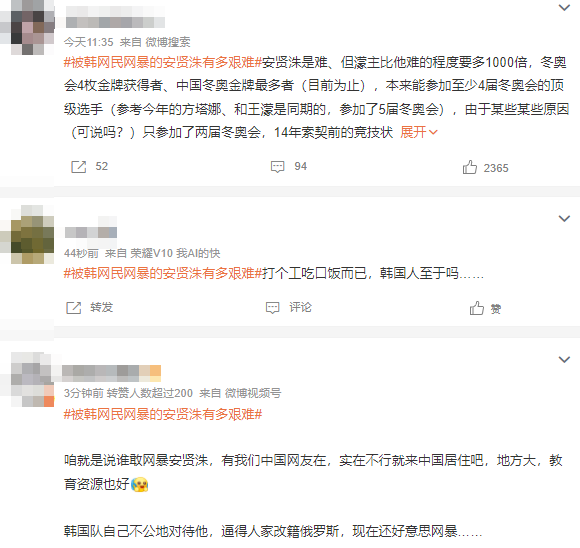Click repost icon on first post with 52
This screenshot has height=548, width=580.
78,167
